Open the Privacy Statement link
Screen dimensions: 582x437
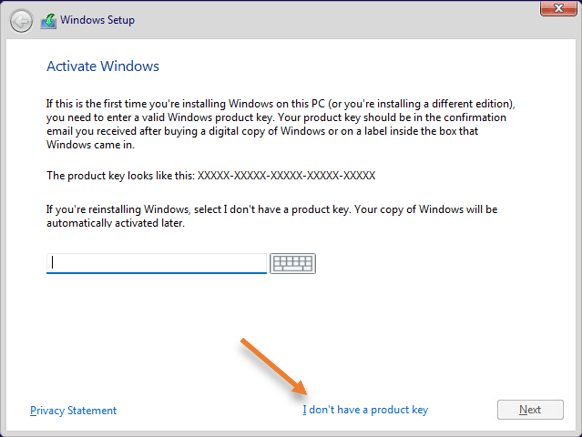coord(73,410)
